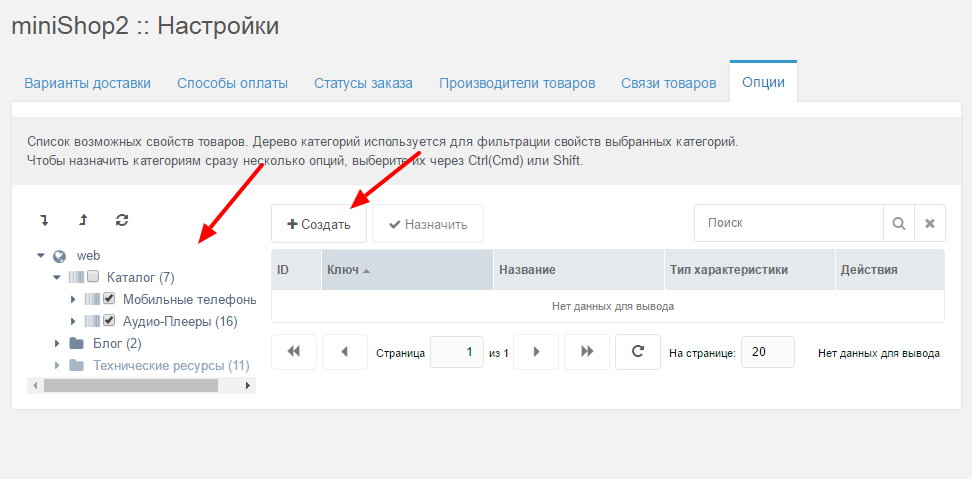This screenshot has width=972, height=479.
Task: Click the Технические ресурсы folder icon
Action: coord(76,366)
